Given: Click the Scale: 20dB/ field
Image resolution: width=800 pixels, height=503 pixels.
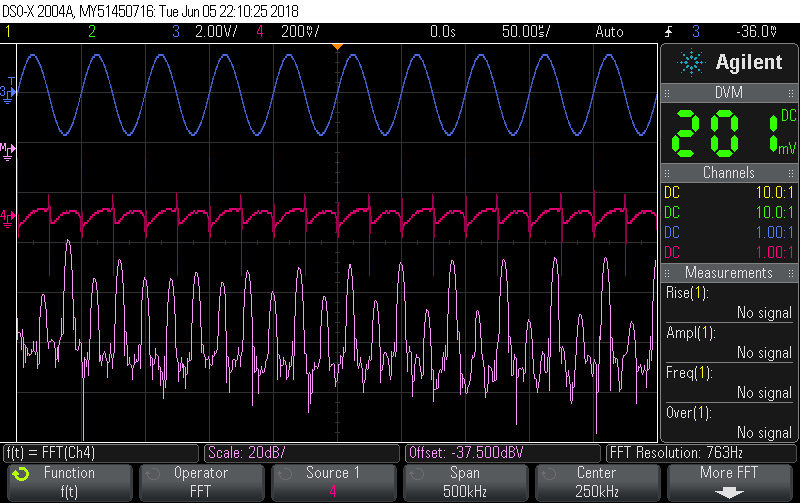Looking at the screenshot, I should pyautogui.click(x=302, y=453).
